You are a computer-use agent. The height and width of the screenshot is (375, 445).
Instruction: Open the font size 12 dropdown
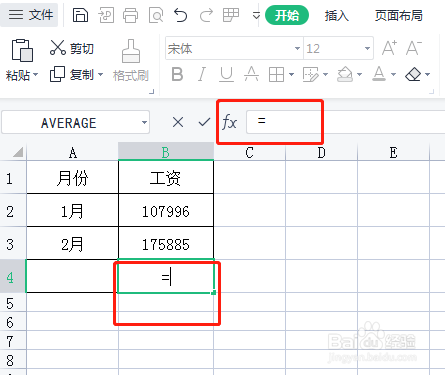click(x=367, y=49)
